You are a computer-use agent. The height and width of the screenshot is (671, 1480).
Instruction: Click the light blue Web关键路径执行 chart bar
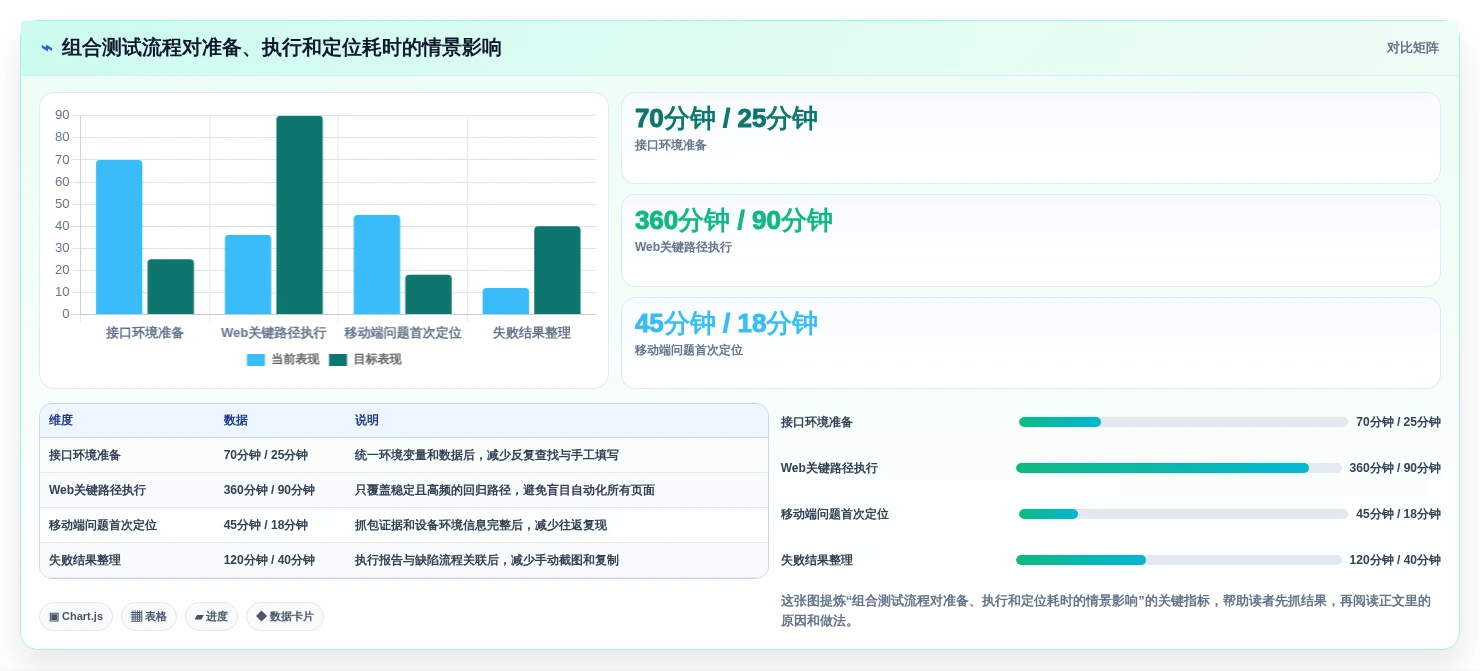pyautogui.click(x=248, y=275)
